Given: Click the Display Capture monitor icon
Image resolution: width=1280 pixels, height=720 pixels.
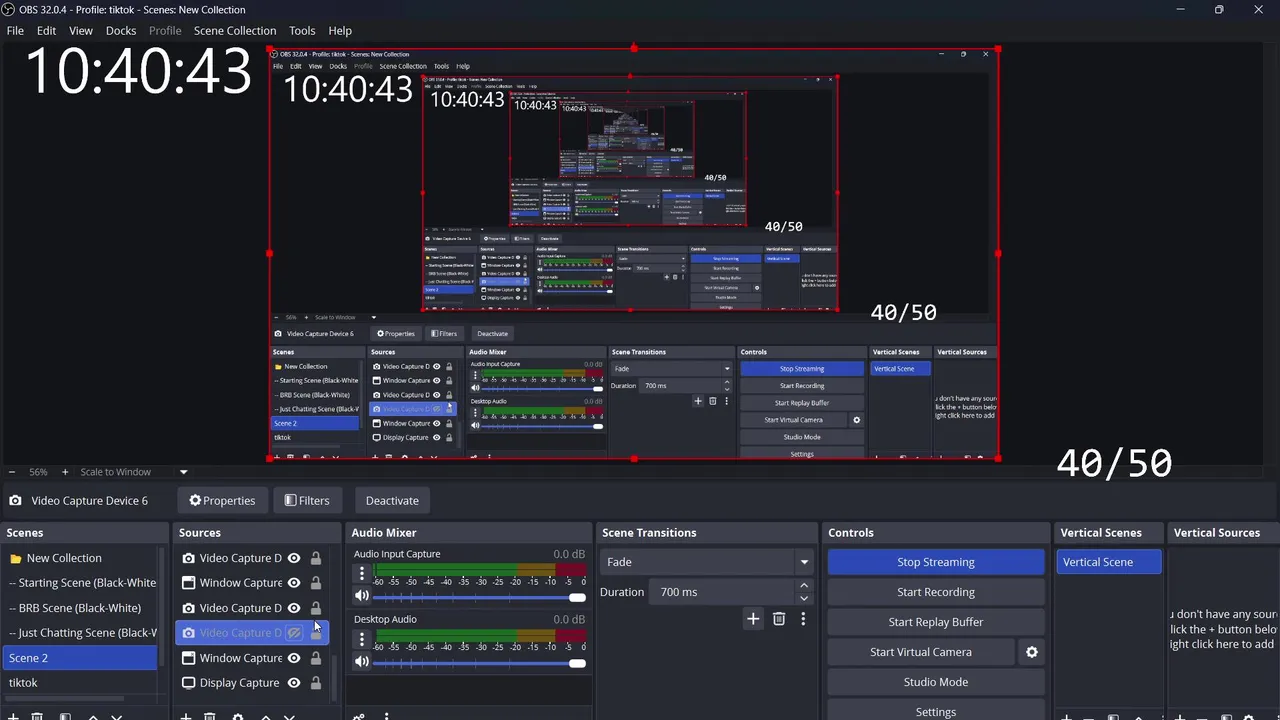Looking at the screenshot, I should (188, 683).
